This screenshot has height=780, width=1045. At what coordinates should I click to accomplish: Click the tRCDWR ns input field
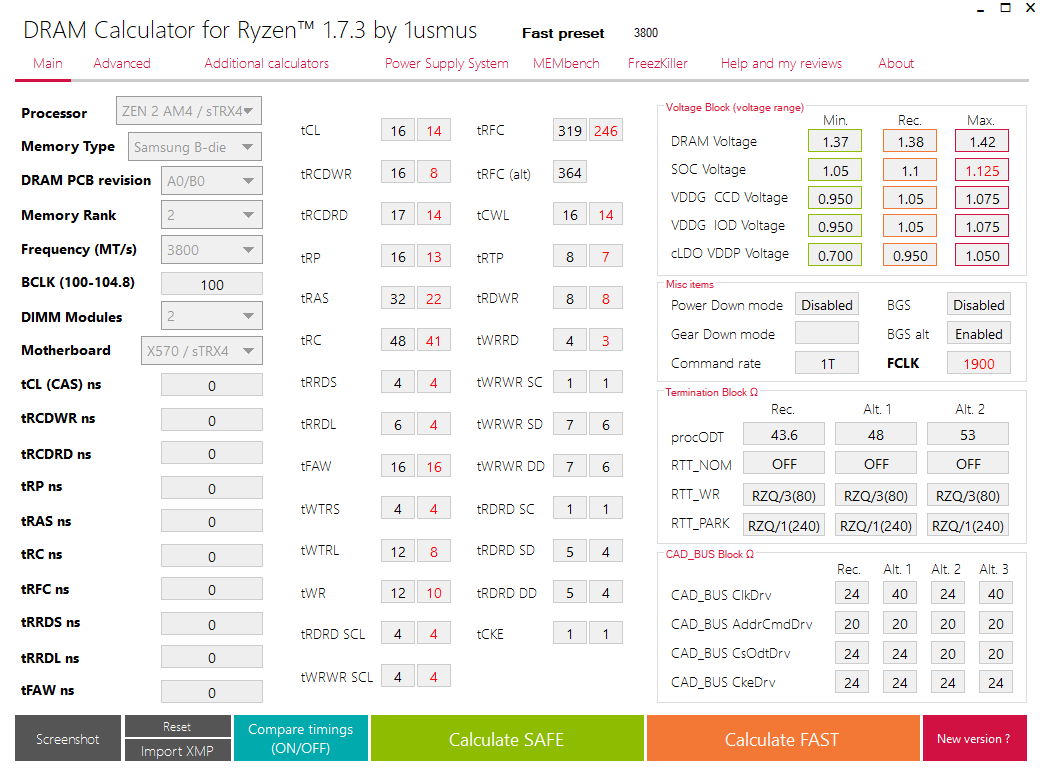click(211, 420)
